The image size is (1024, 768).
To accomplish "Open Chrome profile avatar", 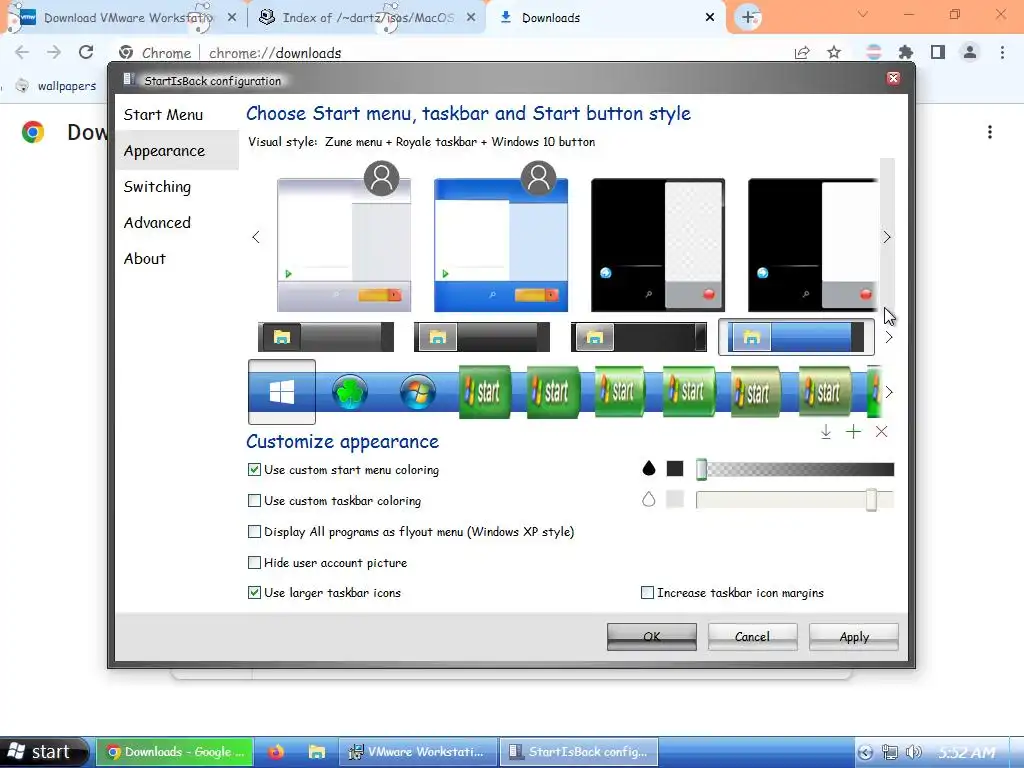I will click(970, 52).
